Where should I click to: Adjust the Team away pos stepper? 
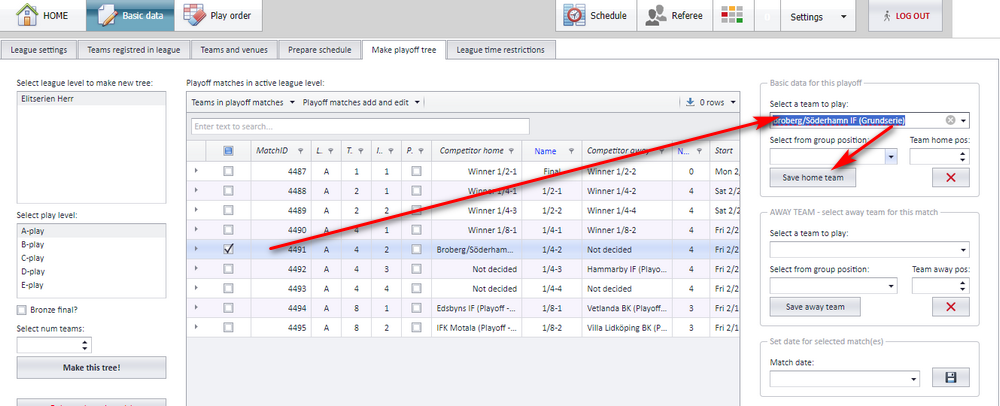click(964, 286)
